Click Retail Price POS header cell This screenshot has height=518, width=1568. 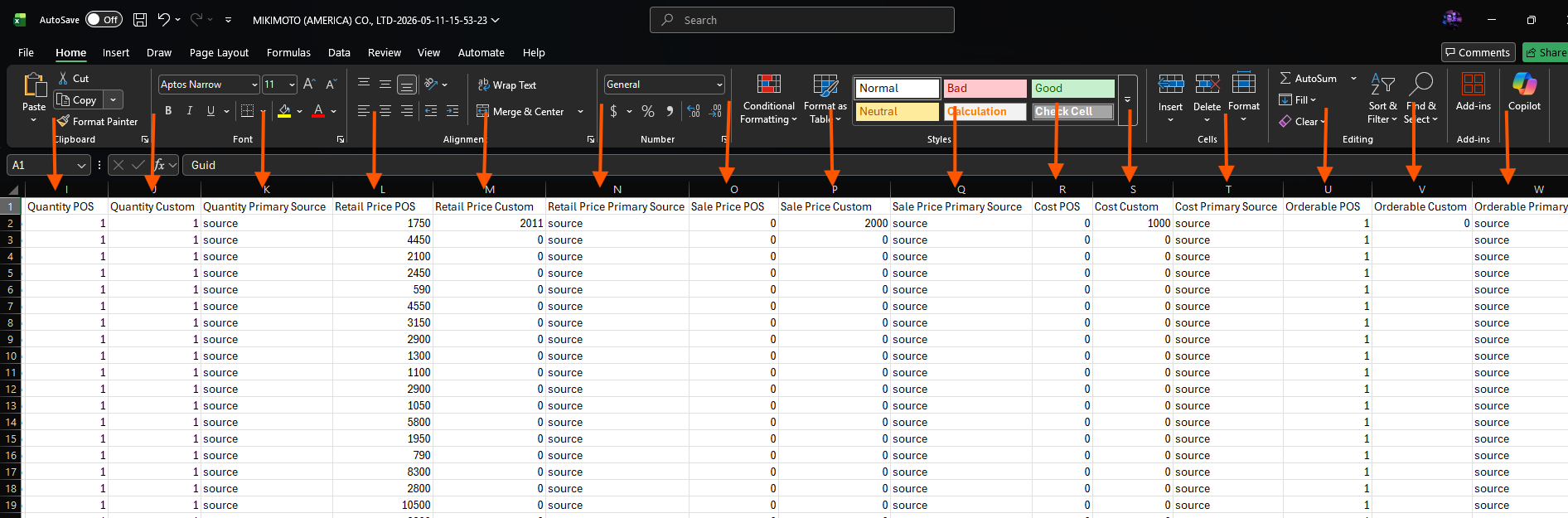pyautogui.click(x=382, y=206)
